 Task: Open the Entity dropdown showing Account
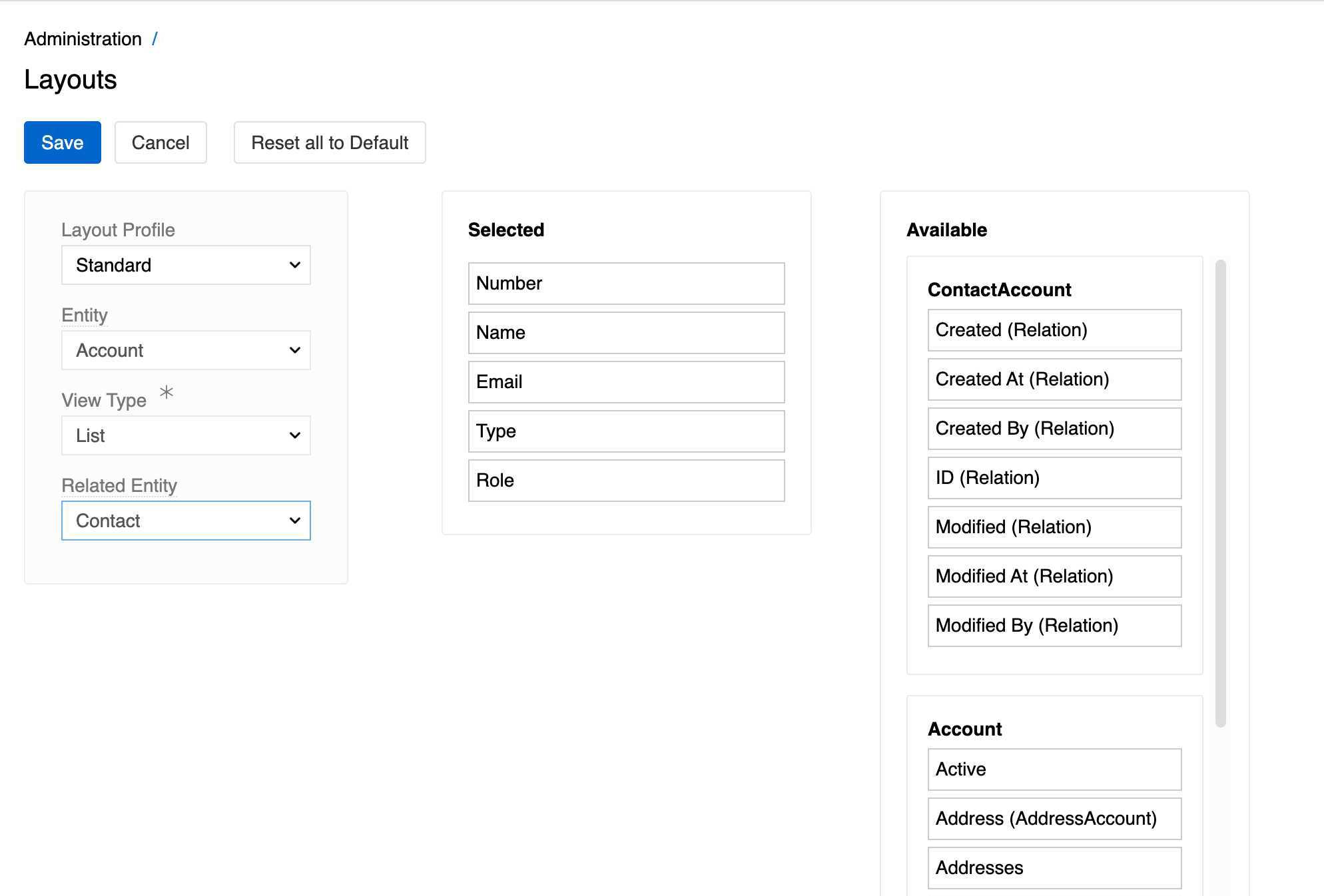tap(185, 350)
